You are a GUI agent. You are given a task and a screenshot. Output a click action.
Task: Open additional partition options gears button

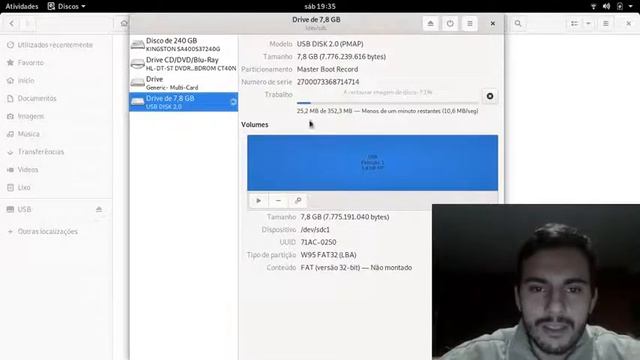[298, 200]
